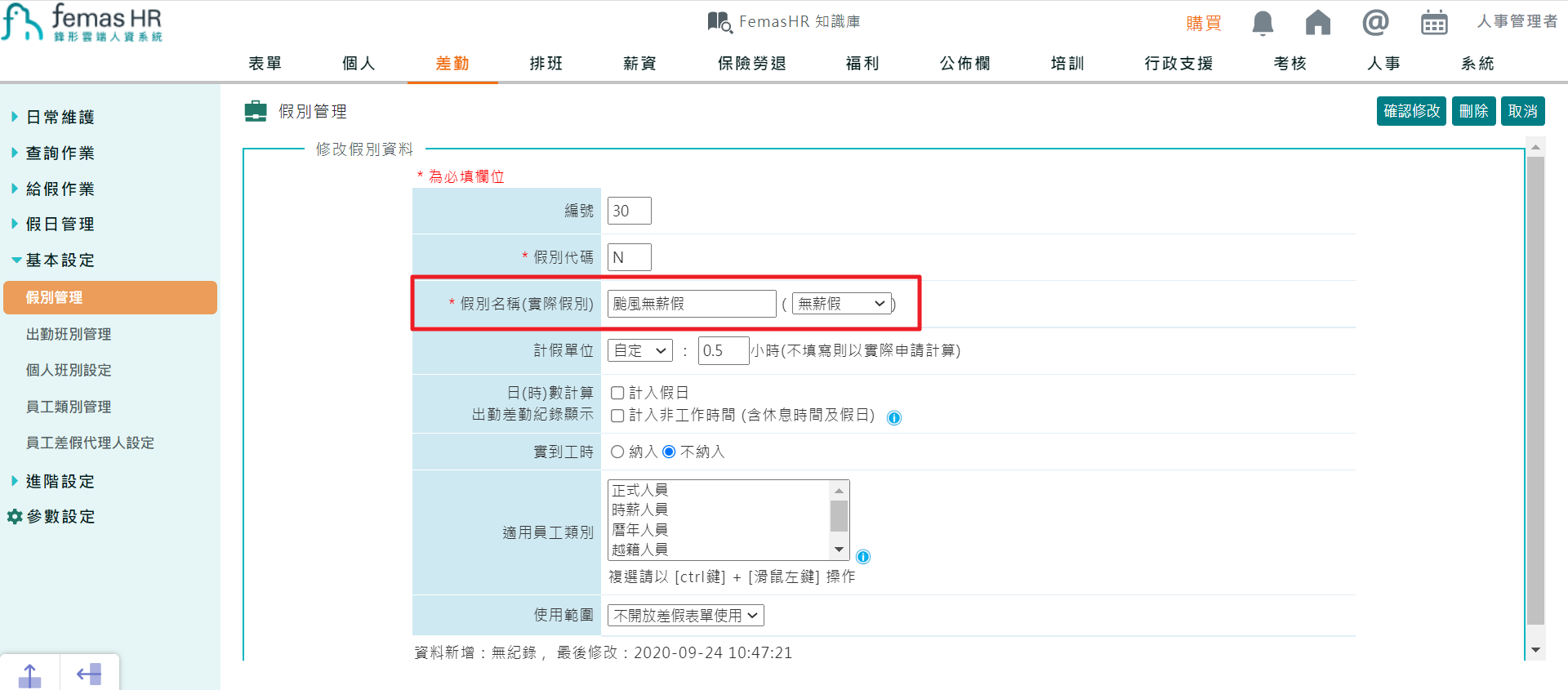Image resolution: width=1568 pixels, height=690 pixels.
Task: Click the 假別代碼 input field
Action: tap(630, 257)
